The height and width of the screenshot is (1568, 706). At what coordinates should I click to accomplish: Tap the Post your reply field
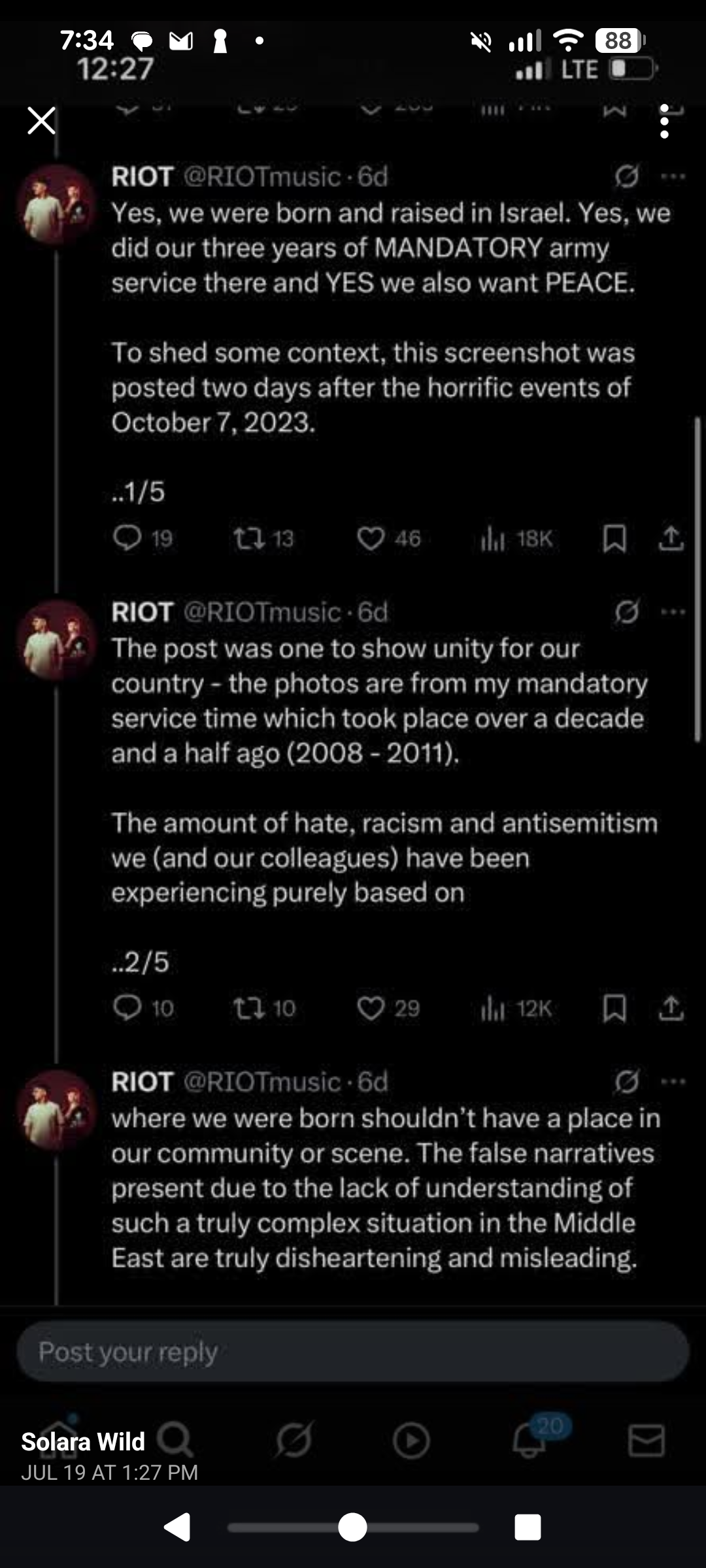click(x=353, y=1352)
